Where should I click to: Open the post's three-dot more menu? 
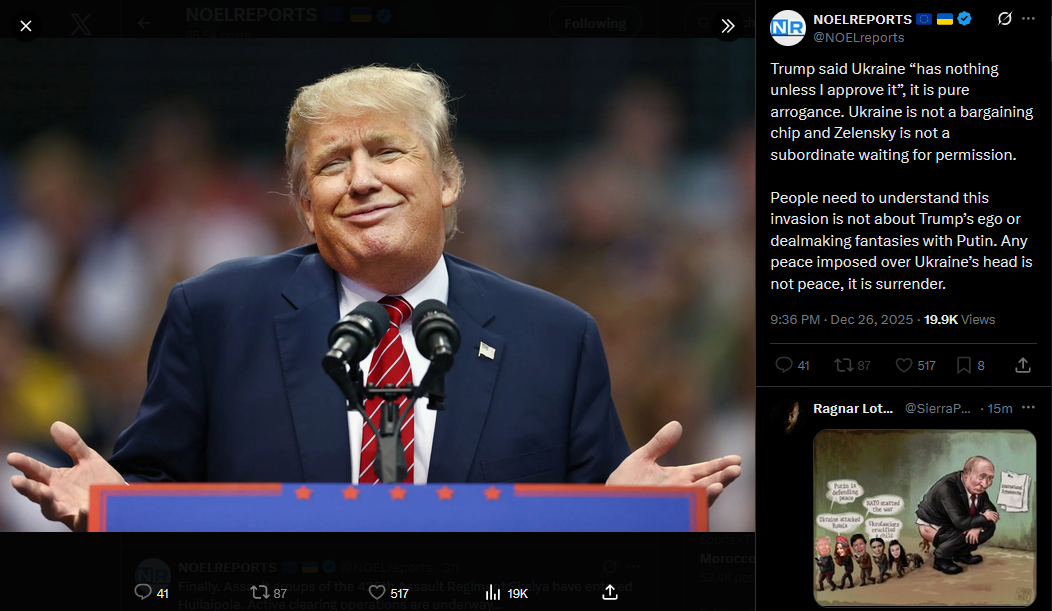tap(1029, 19)
